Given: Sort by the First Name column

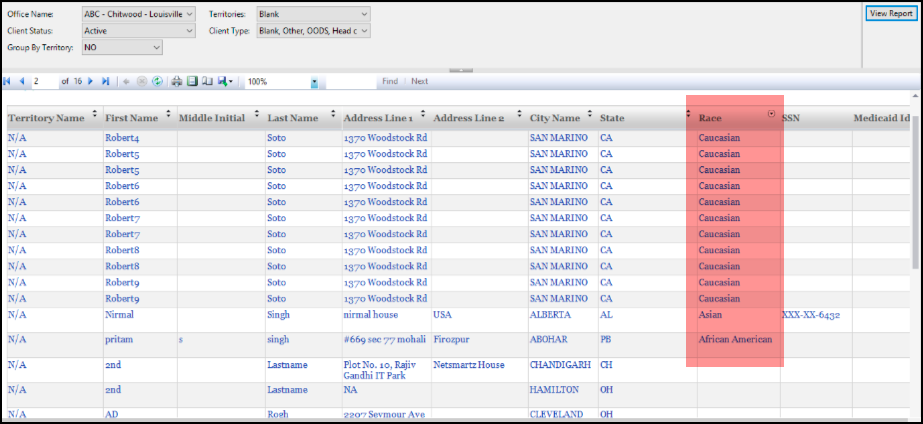Looking at the screenshot, I should coord(168,115).
